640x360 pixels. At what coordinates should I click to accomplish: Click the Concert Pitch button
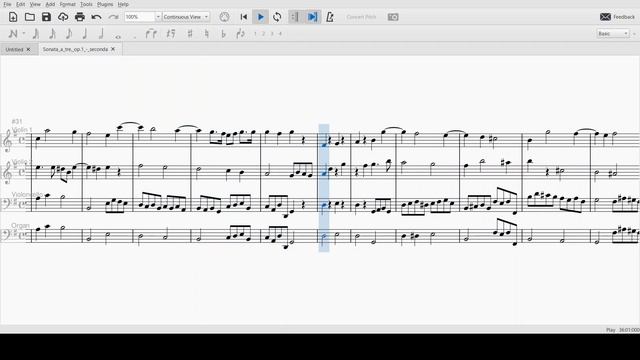361,17
